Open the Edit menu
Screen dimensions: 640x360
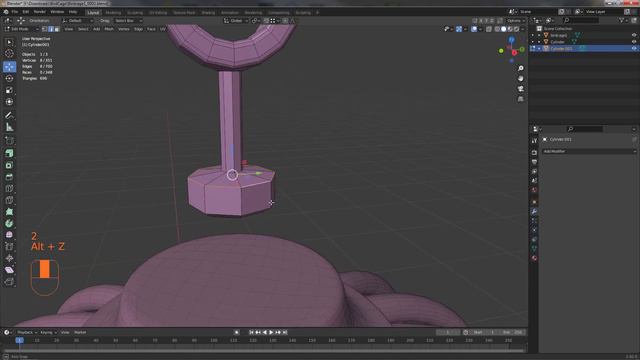[x=26, y=12]
